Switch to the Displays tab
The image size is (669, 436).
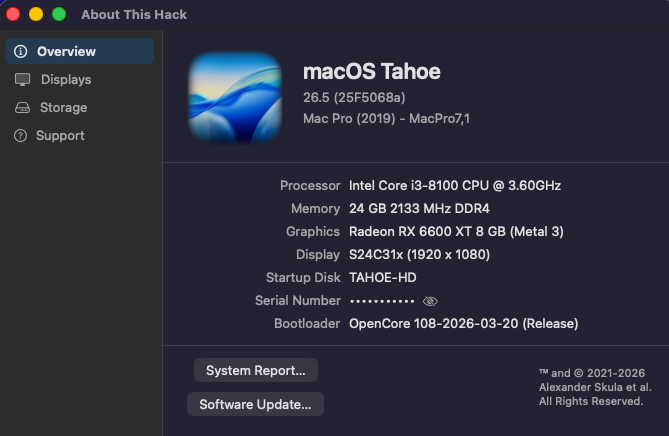(66, 79)
